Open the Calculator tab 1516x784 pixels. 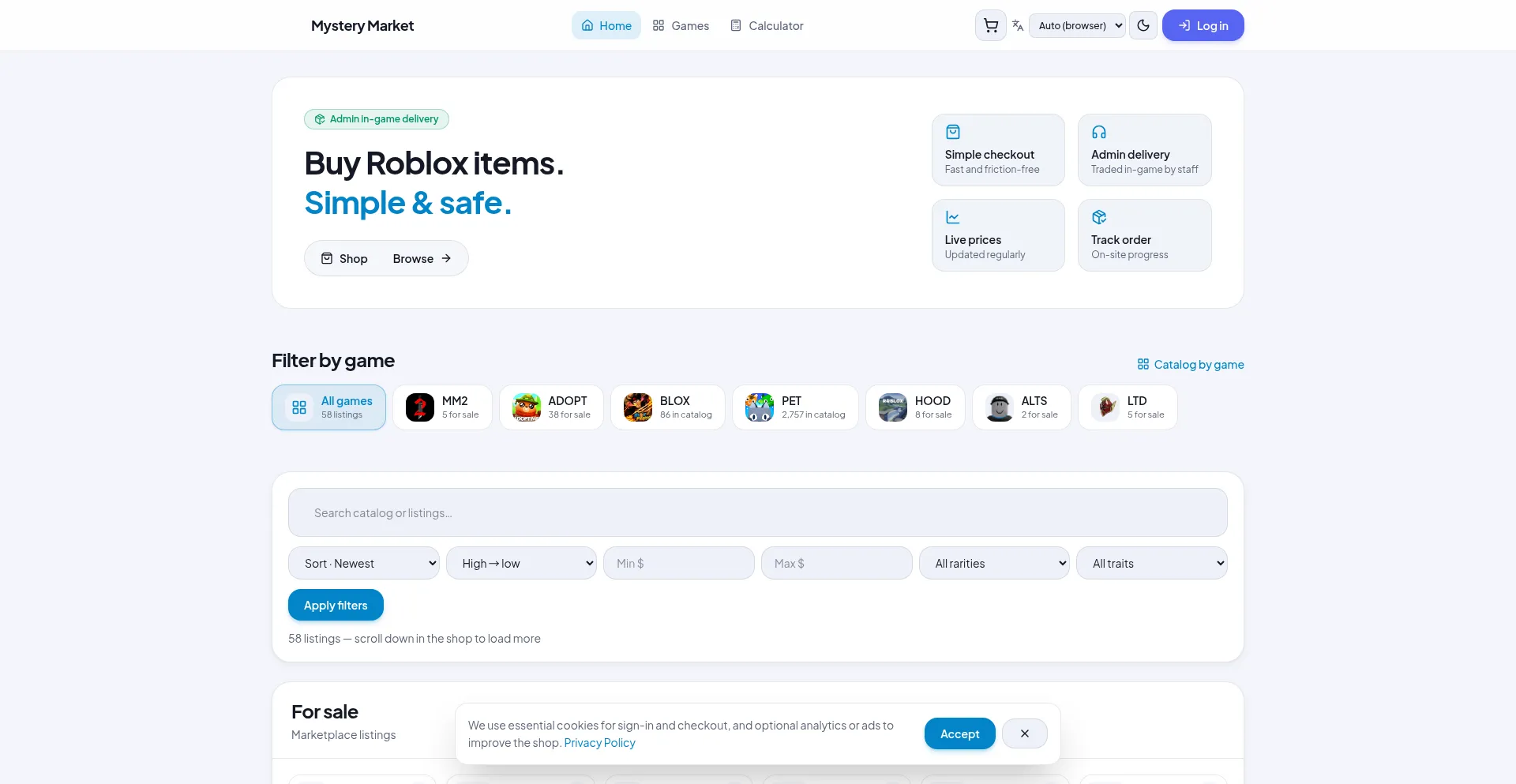coord(767,25)
